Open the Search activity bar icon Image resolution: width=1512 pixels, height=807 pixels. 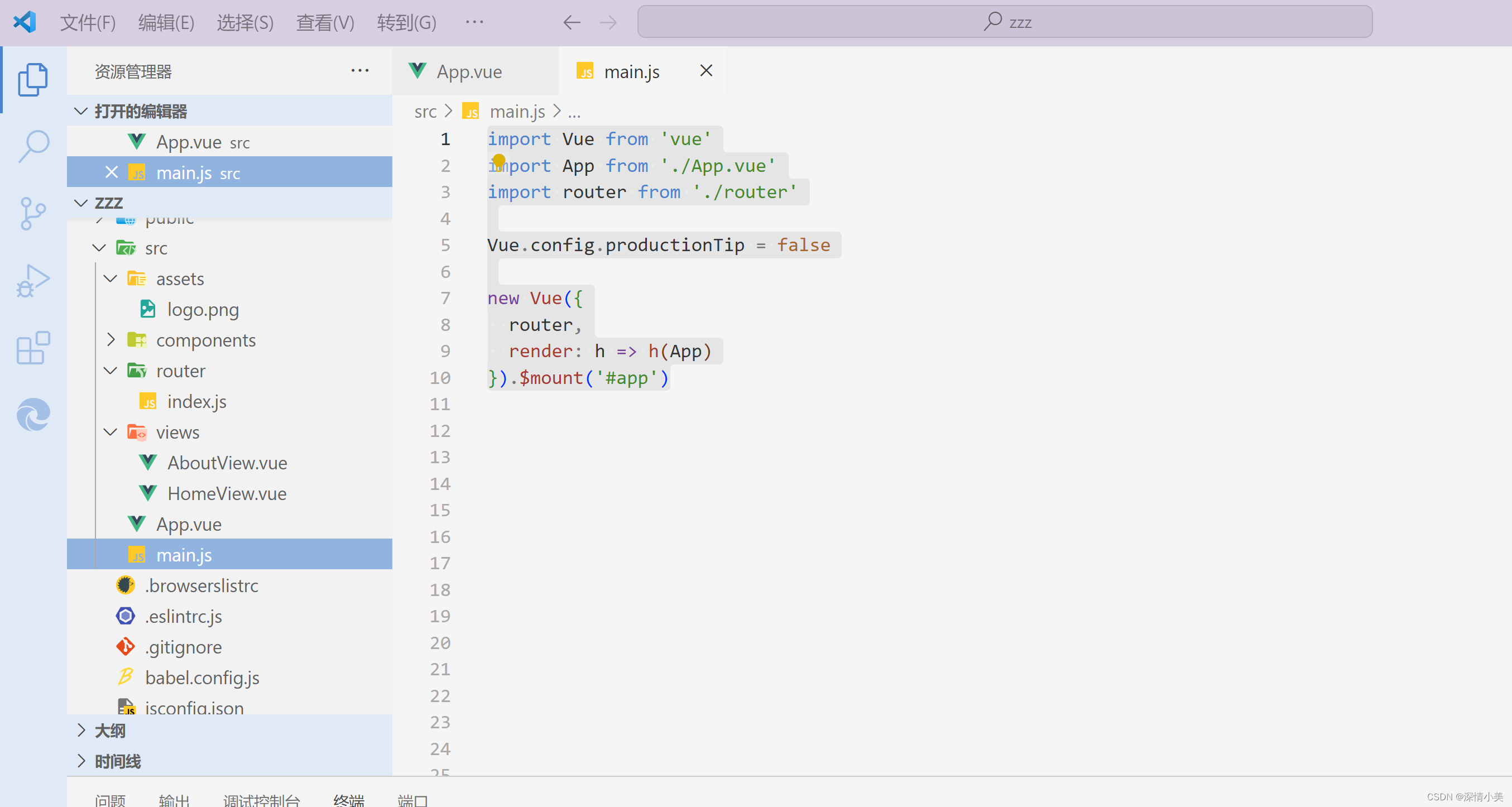33,146
